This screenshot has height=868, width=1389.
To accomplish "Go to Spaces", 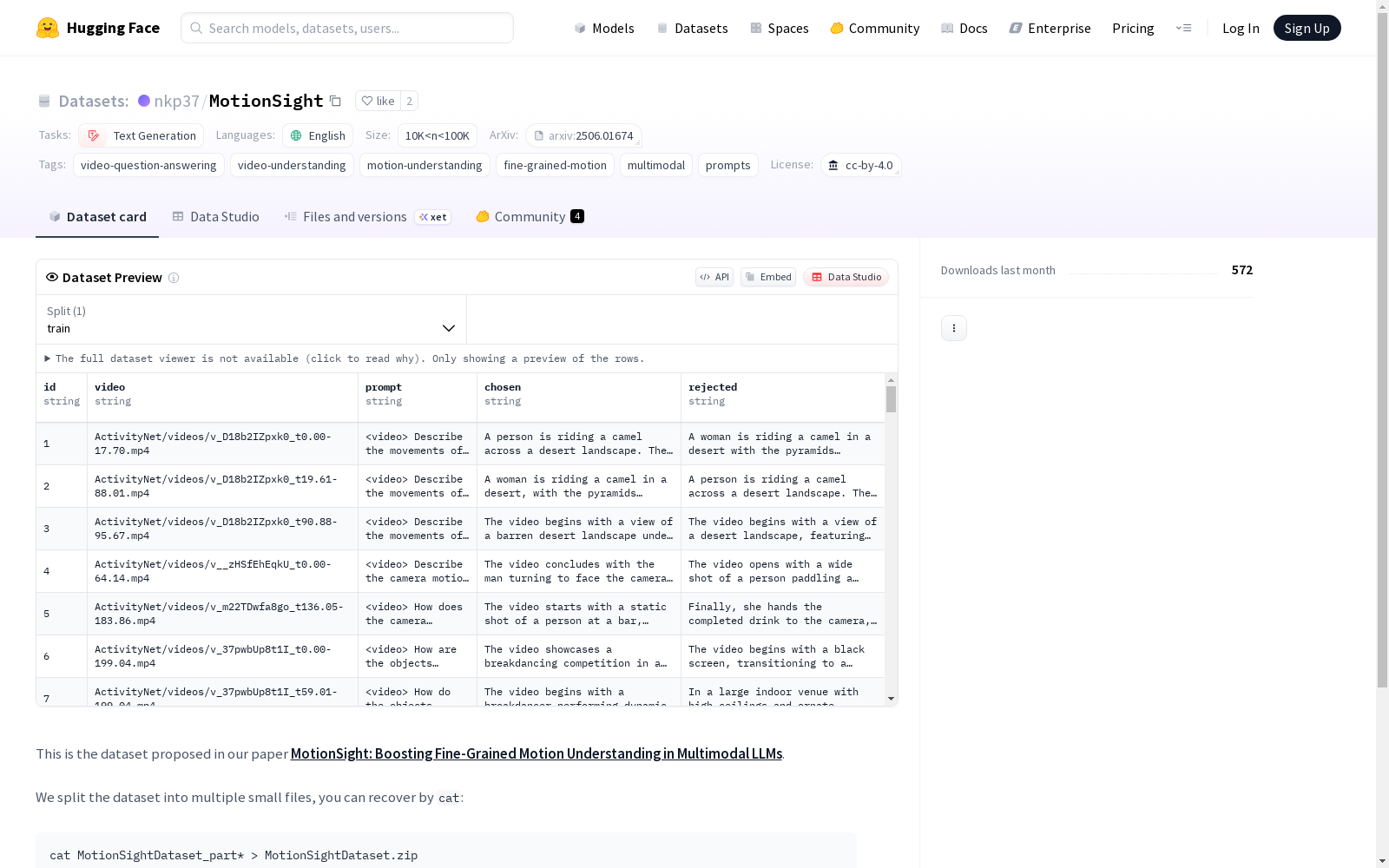I will click(779, 28).
